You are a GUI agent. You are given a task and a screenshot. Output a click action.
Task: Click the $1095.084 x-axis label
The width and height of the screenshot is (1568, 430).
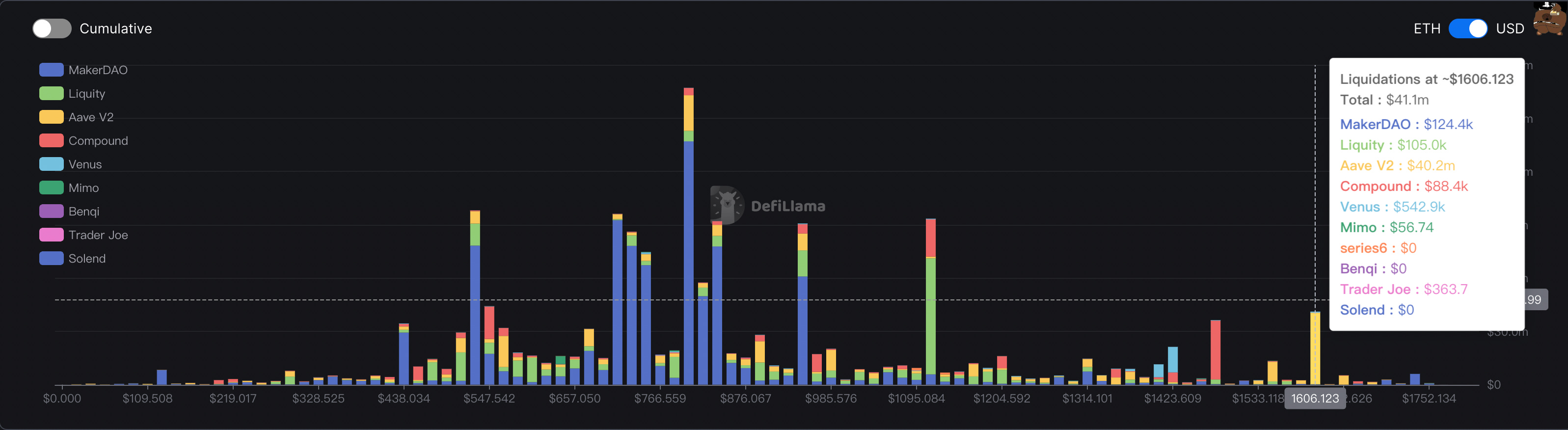click(916, 399)
